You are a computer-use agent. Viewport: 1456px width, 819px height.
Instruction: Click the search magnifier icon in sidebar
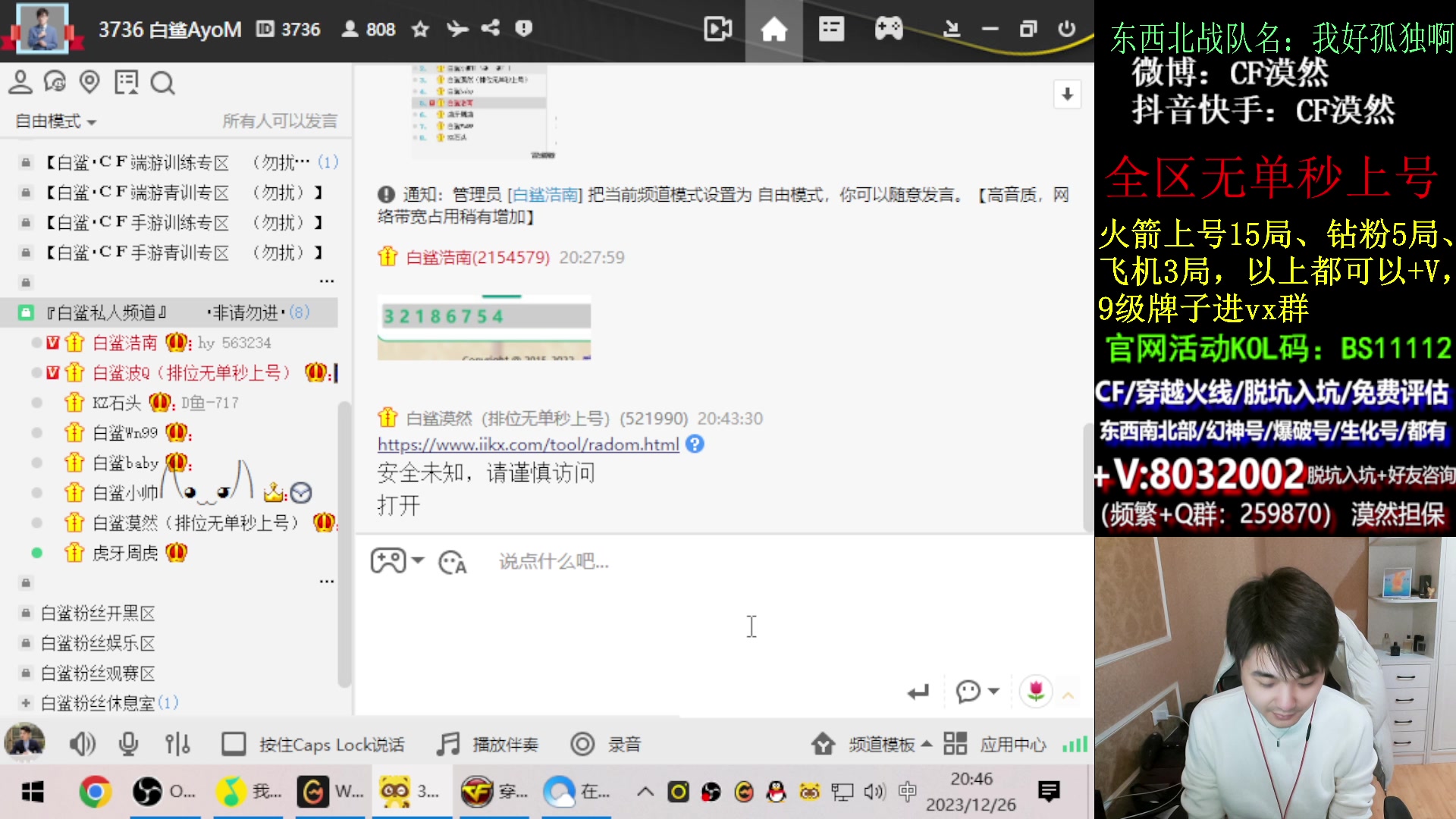pos(162,83)
